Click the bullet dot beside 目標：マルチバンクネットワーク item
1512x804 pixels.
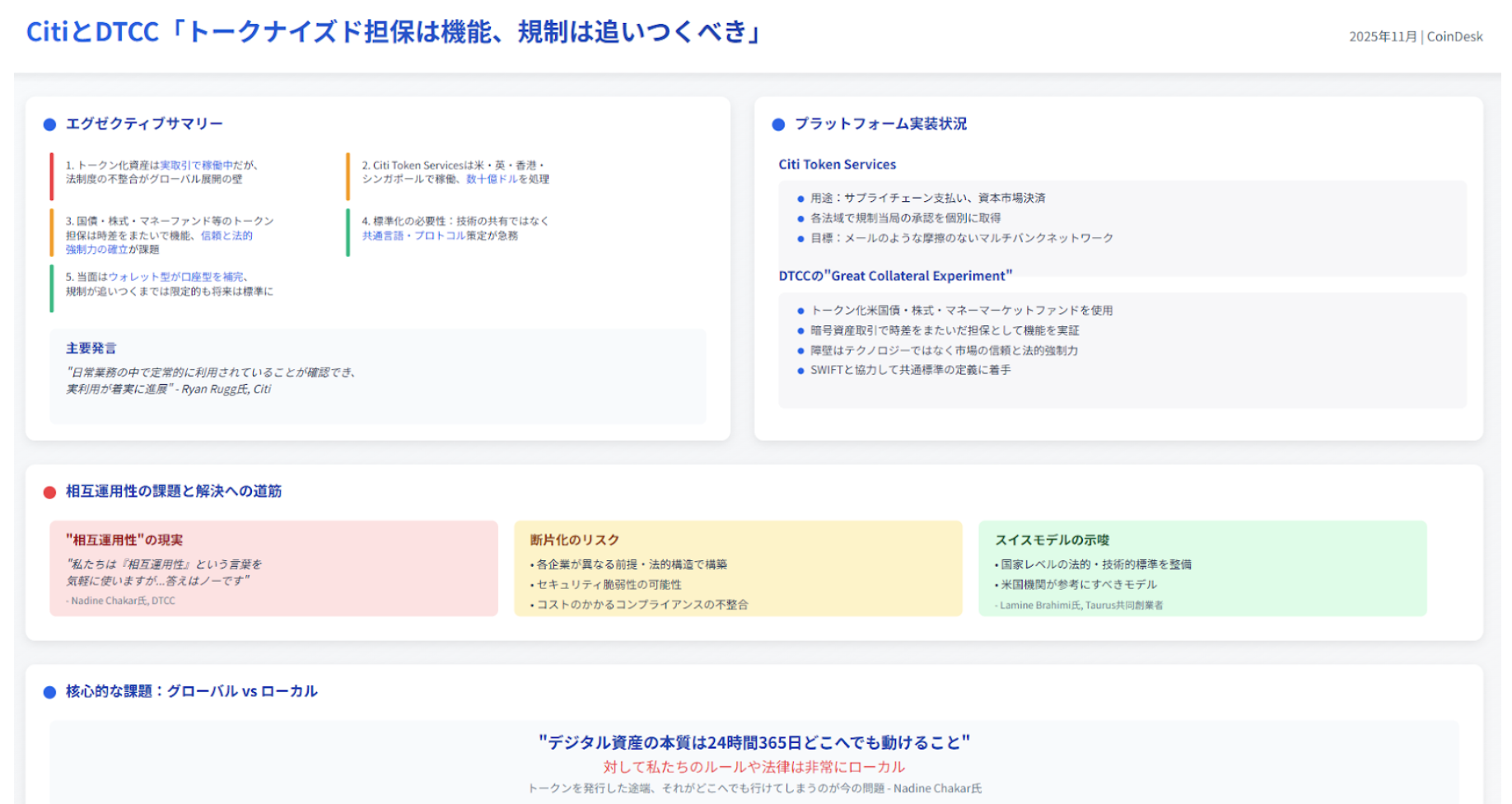click(800, 238)
